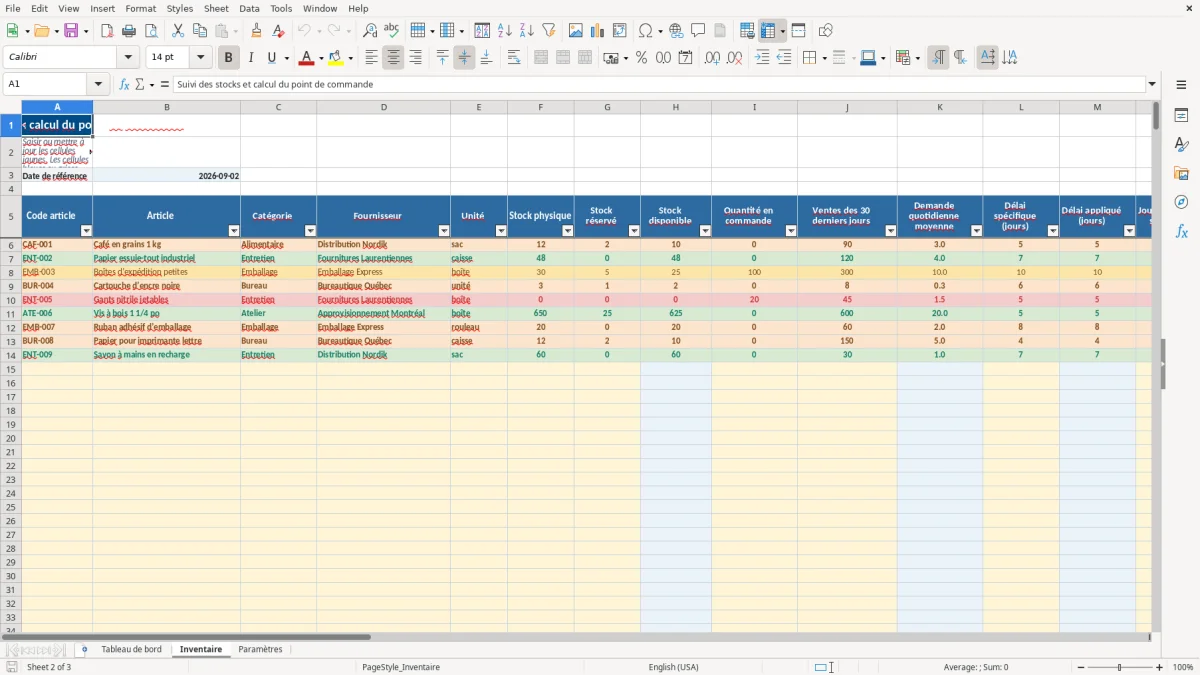Open the Sheet menu
The image size is (1200, 675).
[216, 8]
